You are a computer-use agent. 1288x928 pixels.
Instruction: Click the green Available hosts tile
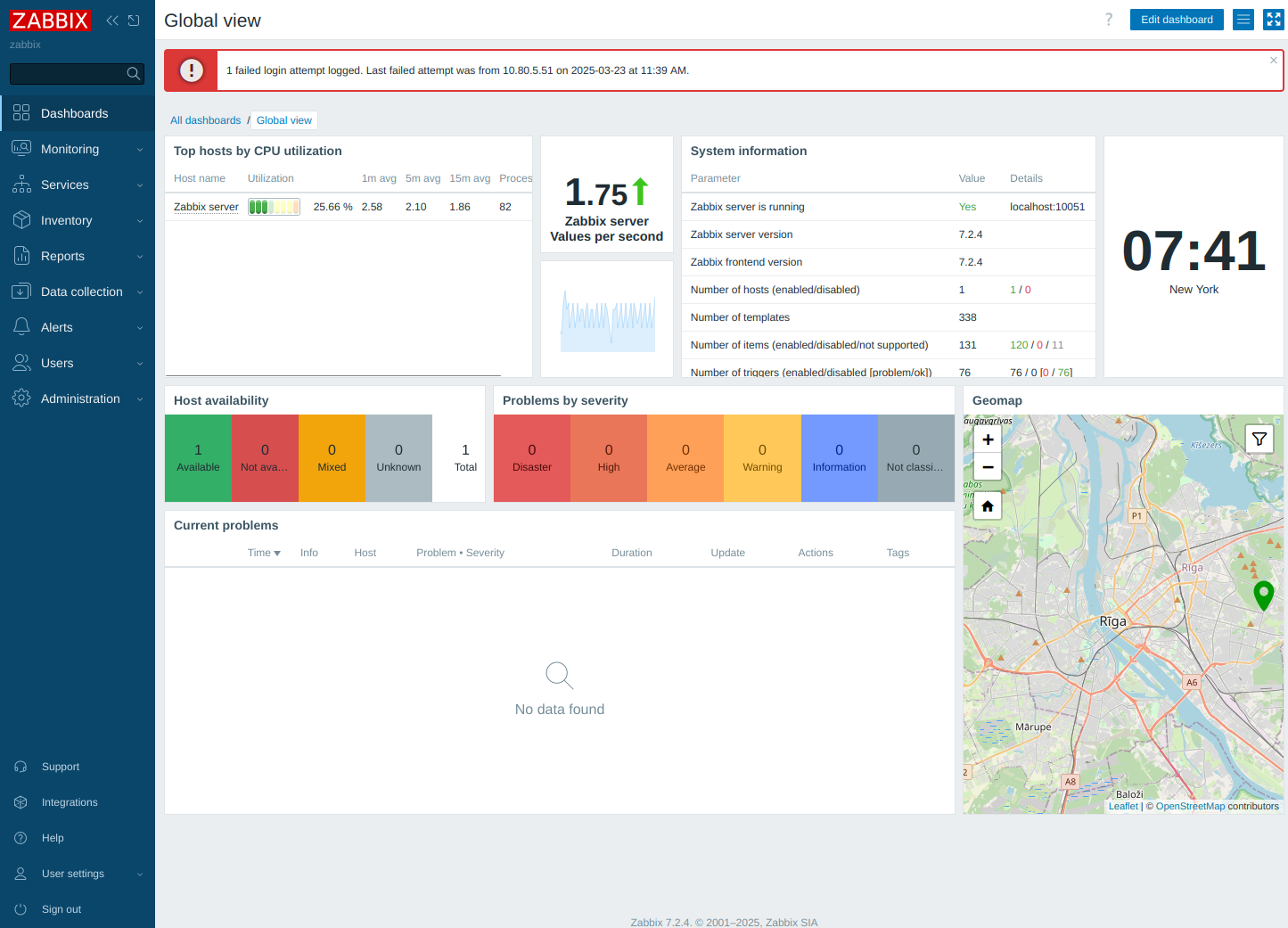[198, 458]
